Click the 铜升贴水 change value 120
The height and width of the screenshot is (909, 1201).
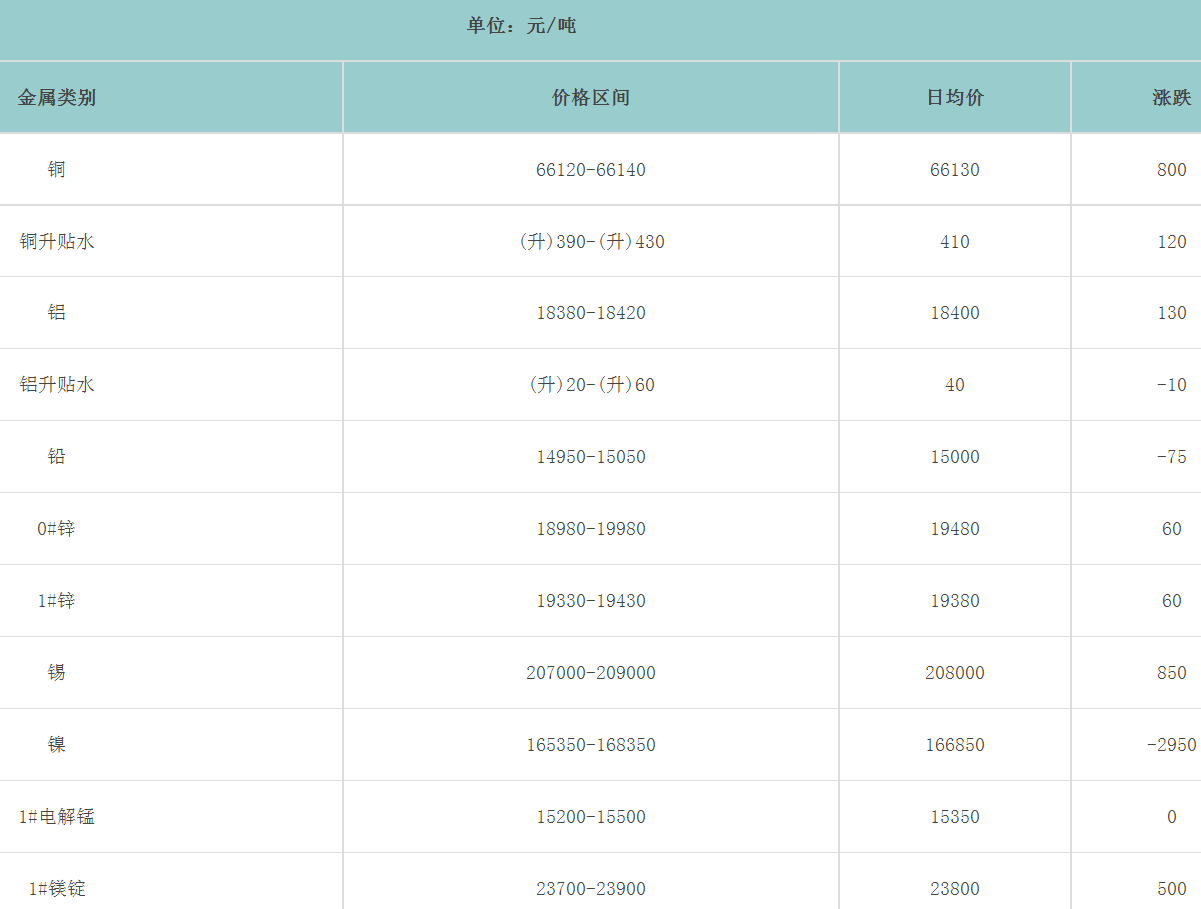pyautogui.click(x=1171, y=242)
